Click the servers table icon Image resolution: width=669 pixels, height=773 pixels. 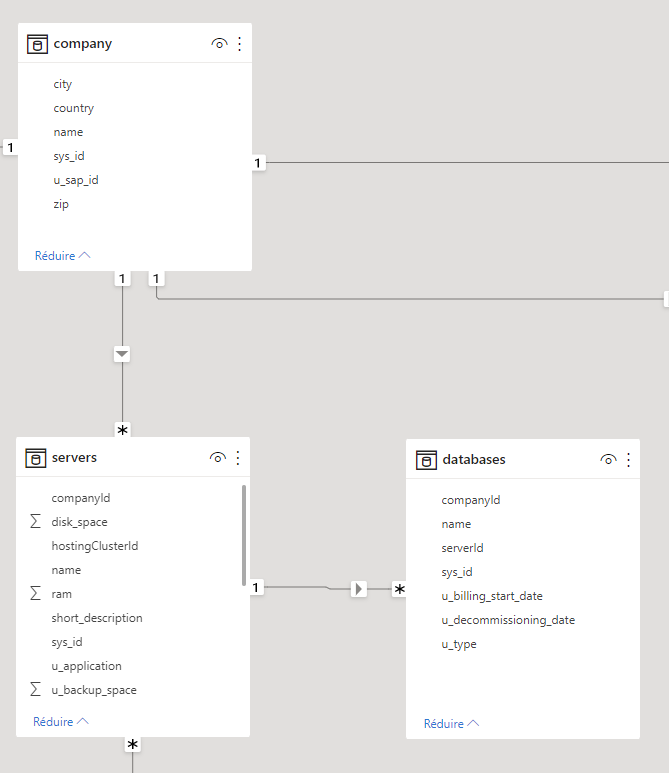point(35,458)
